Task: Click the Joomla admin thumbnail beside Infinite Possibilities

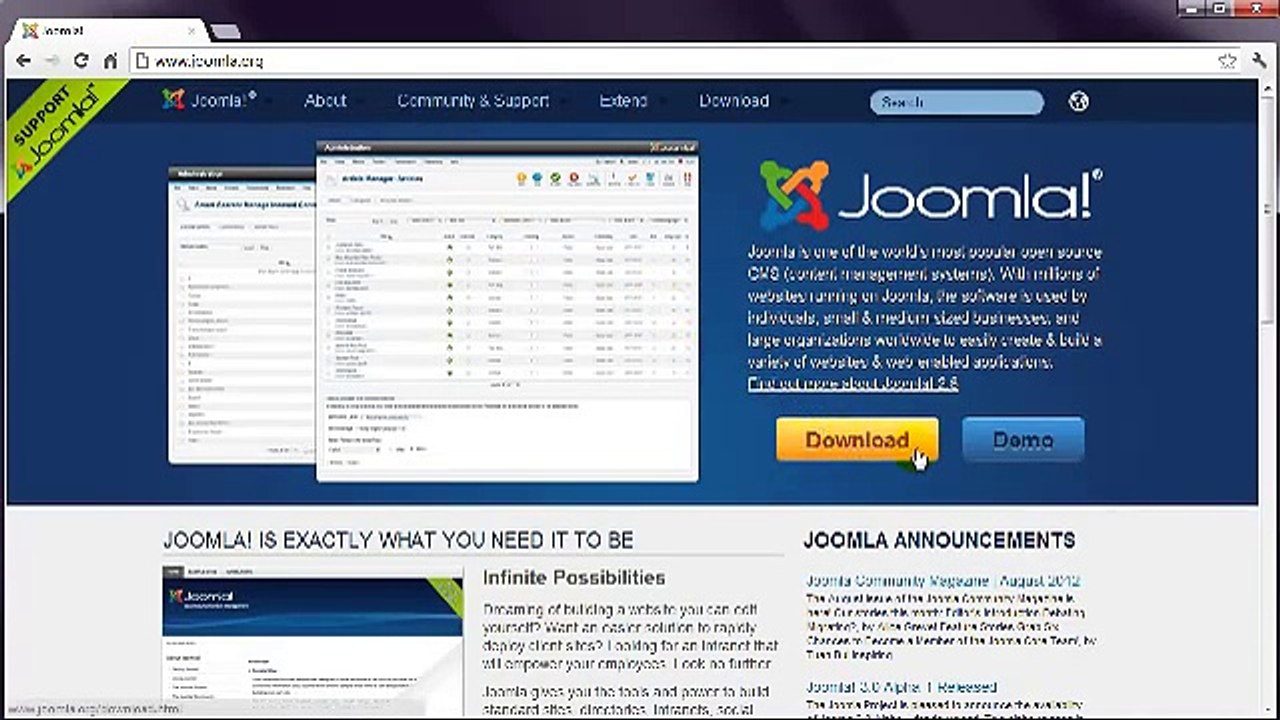Action: tap(313, 643)
